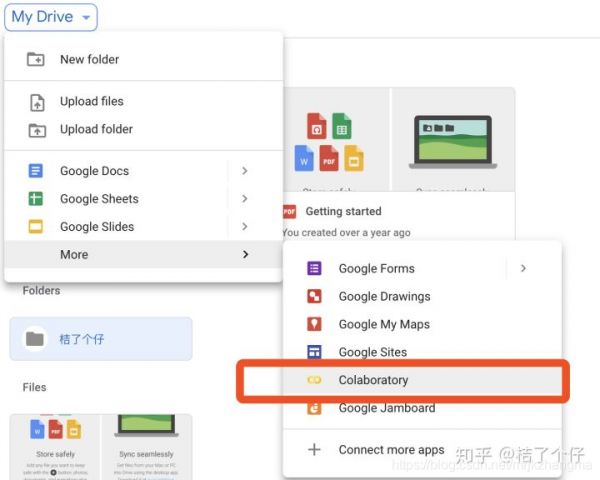Click the Upload folder icon
The height and width of the screenshot is (480, 600).
[x=36, y=129]
